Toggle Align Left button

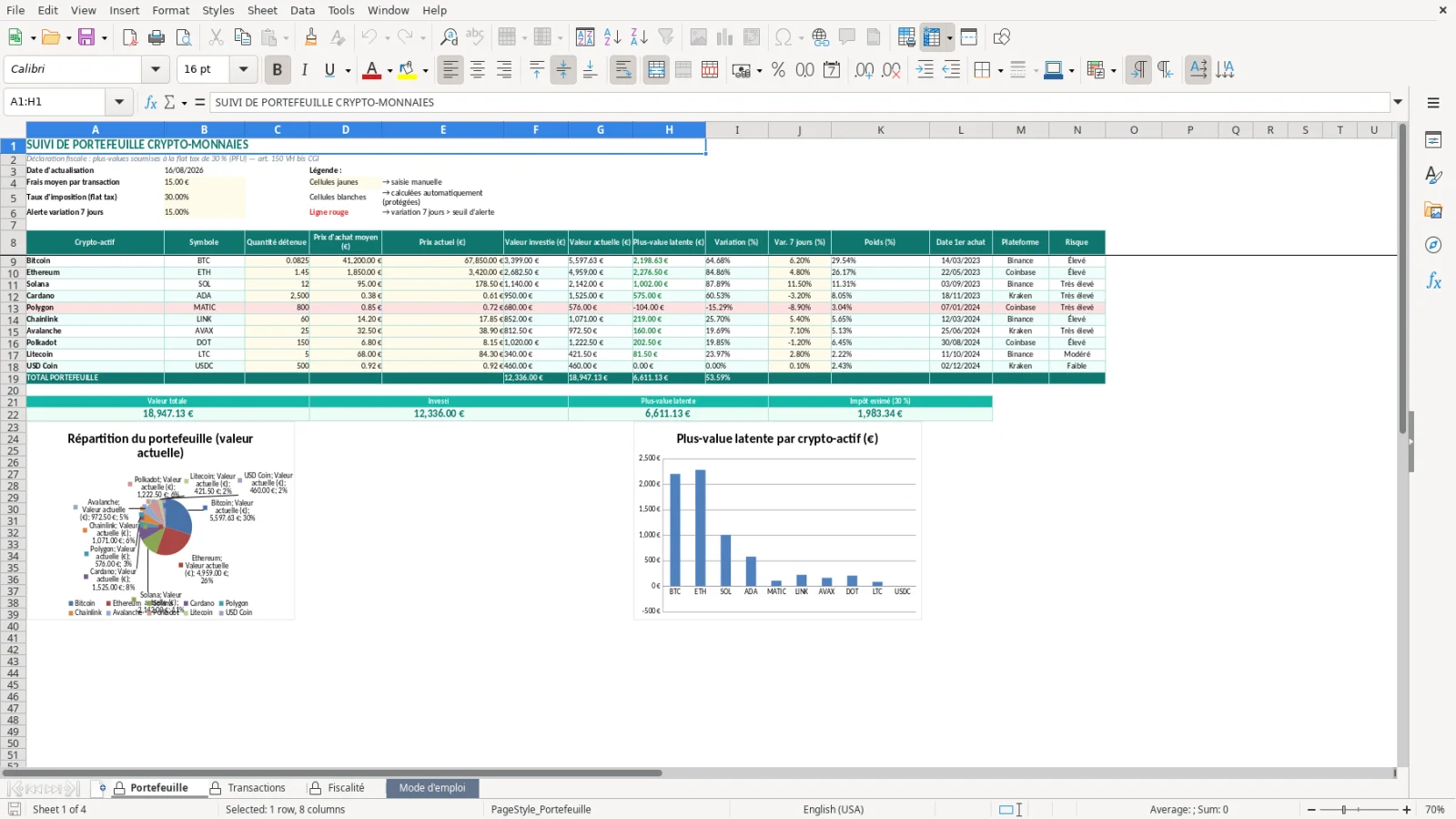(450, 70)
